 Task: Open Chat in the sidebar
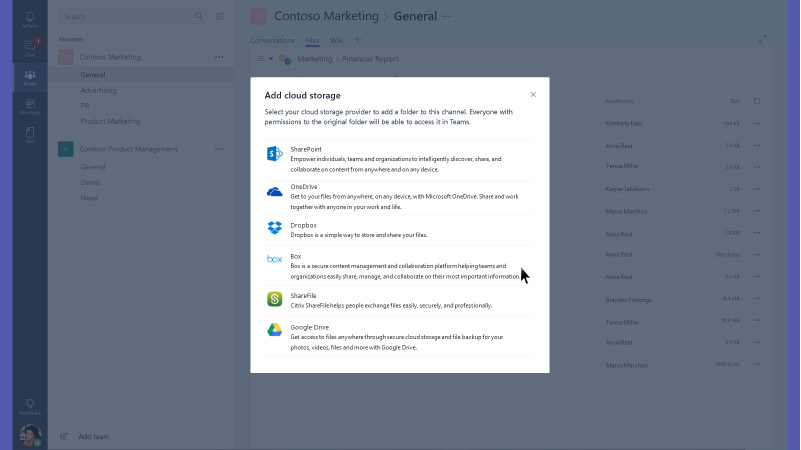click(30, 48)
